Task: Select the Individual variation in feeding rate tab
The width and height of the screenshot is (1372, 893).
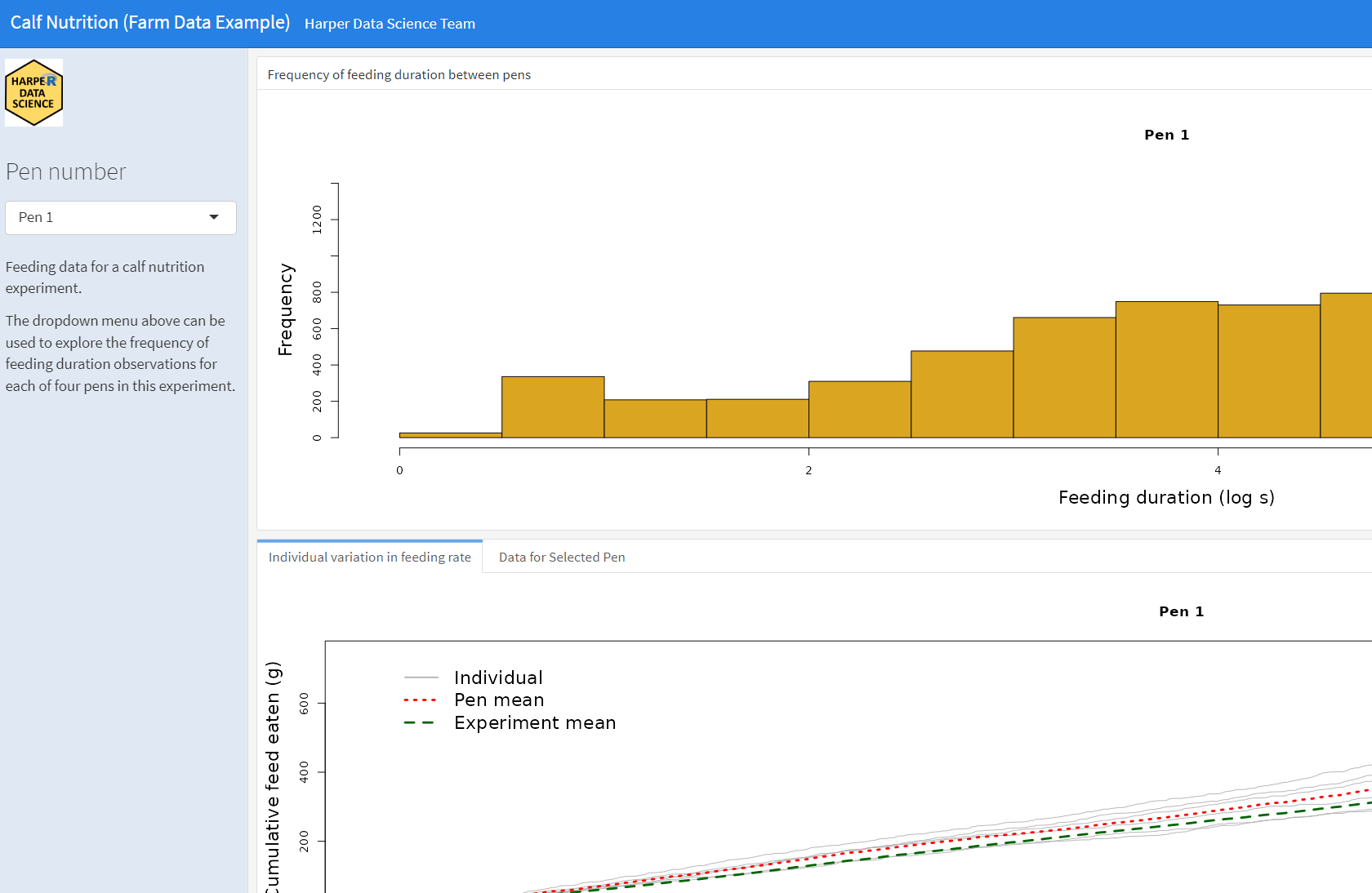Action: pyautogui.click(x=369, y=557)
